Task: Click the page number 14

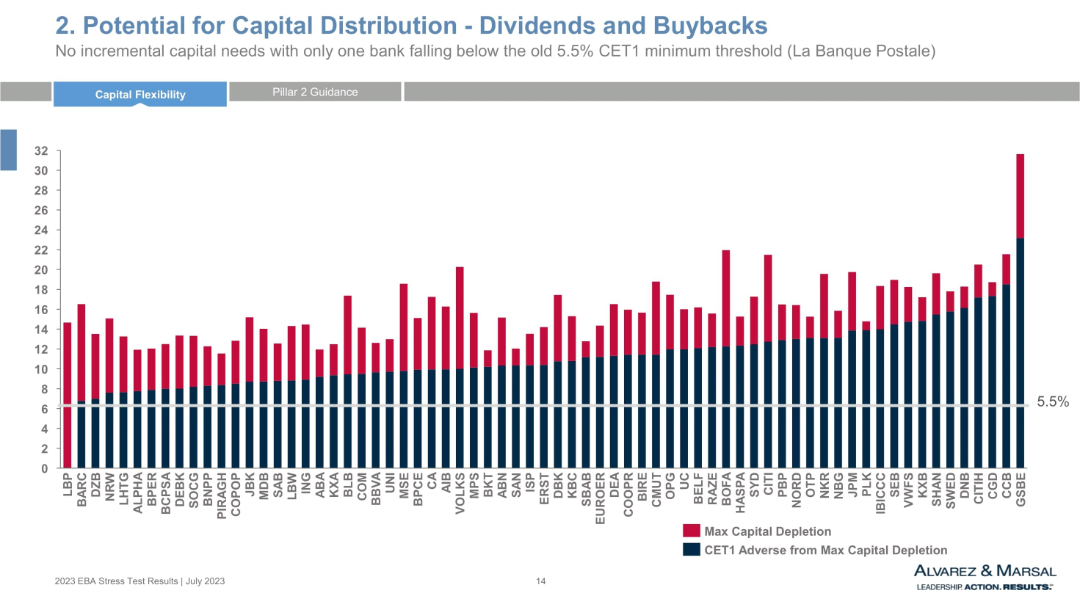Action: (541, 581)
